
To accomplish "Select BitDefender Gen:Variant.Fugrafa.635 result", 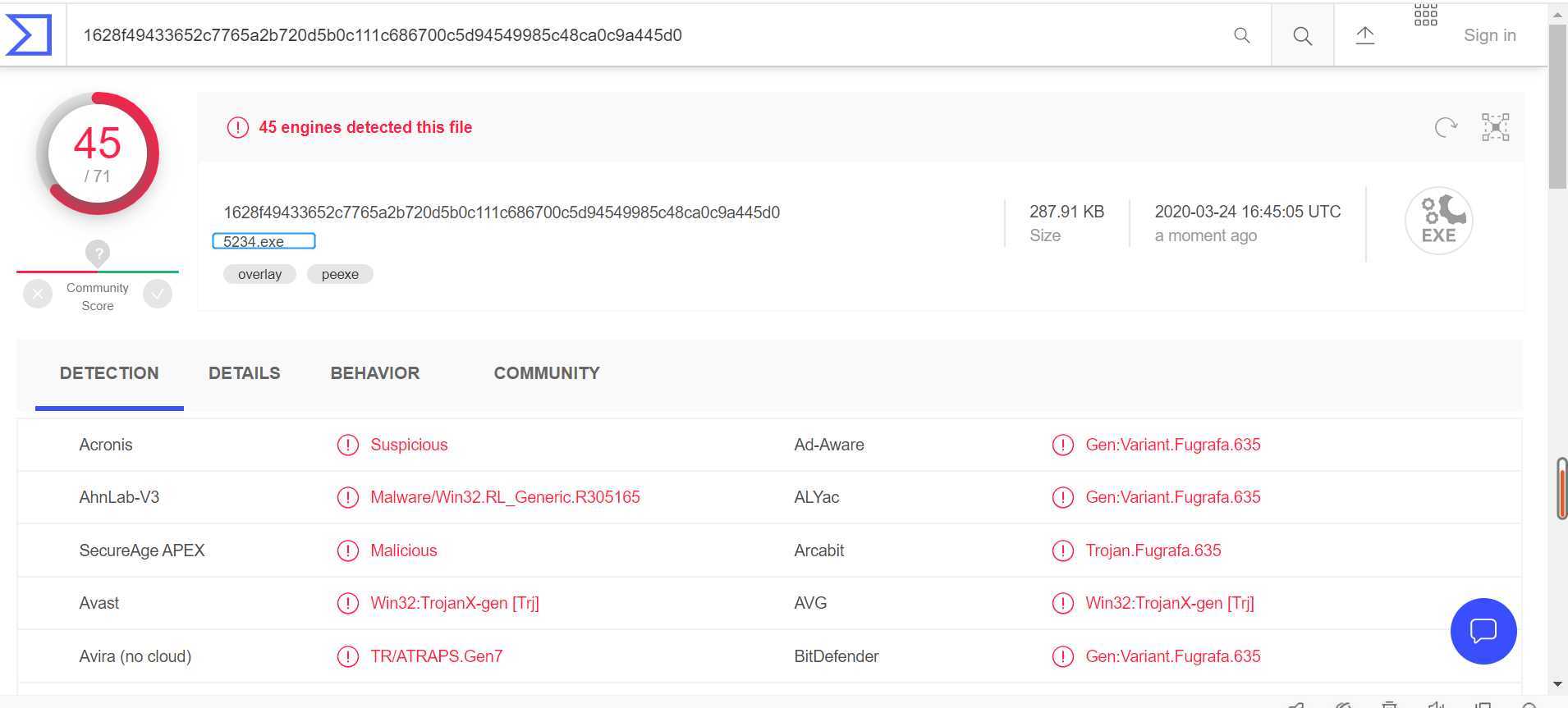I will coord(1173,656).
